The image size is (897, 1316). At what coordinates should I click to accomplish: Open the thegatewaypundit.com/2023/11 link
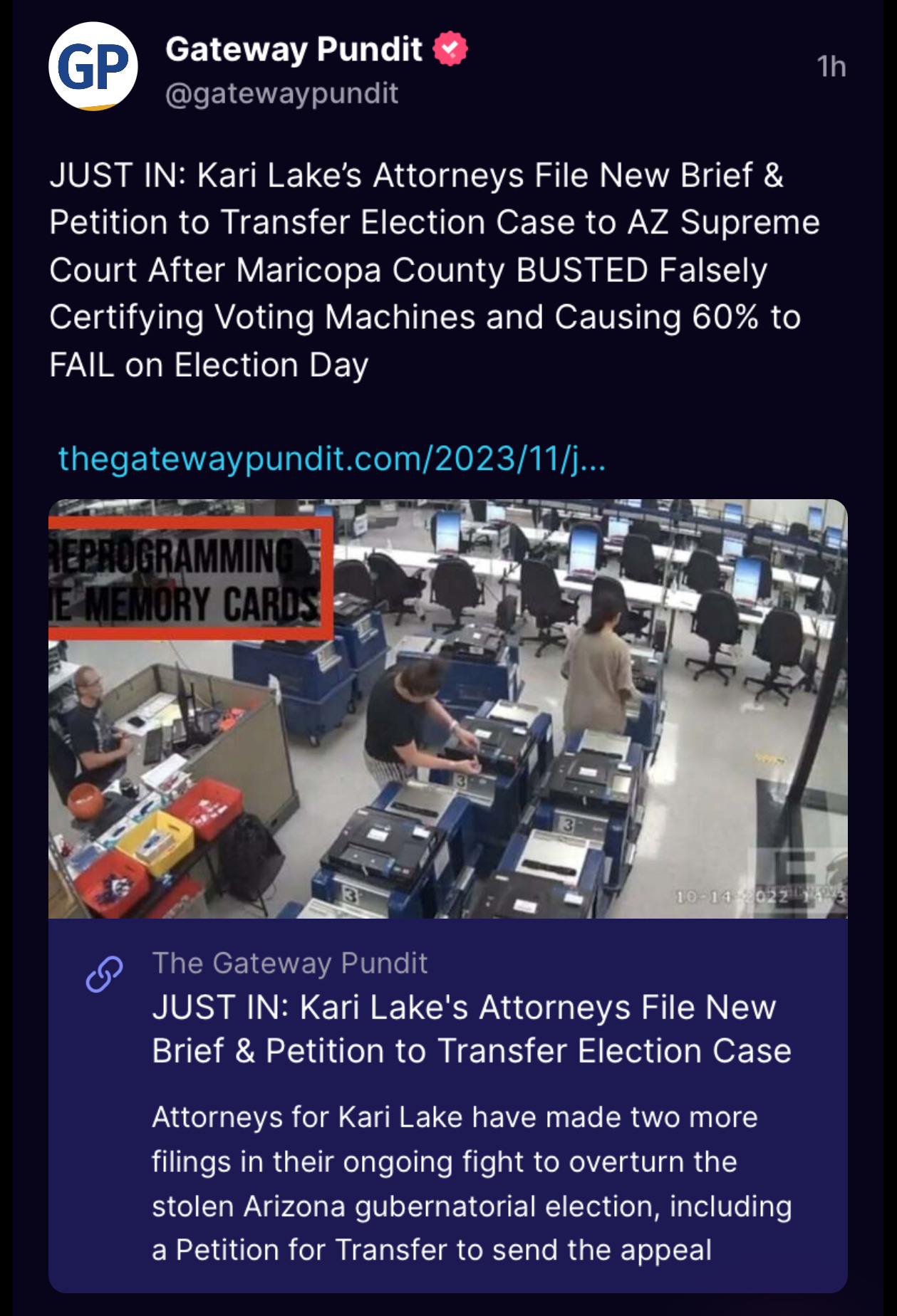331,459
